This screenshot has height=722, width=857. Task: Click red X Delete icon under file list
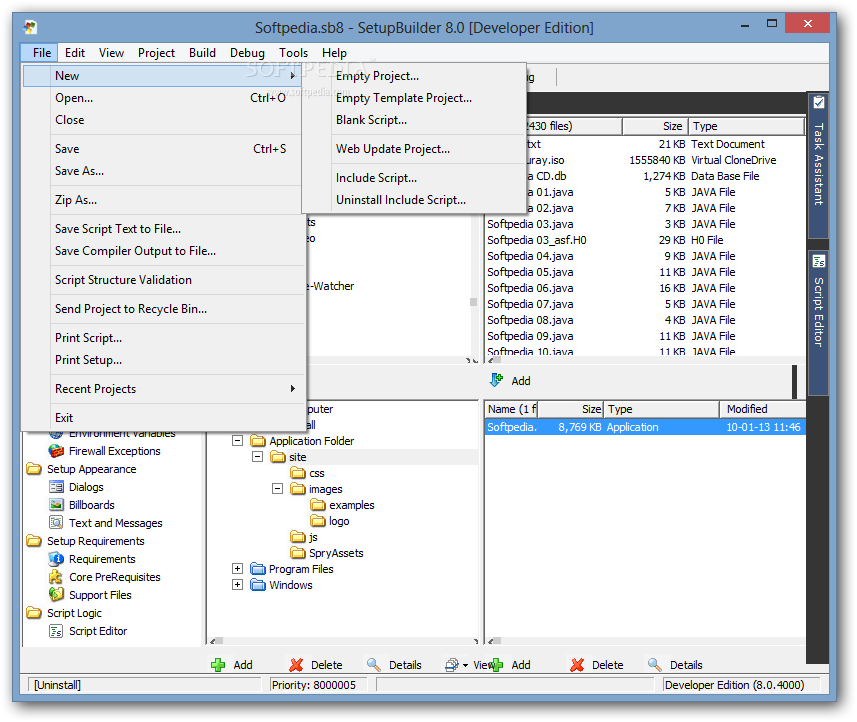tap(577, 665)
